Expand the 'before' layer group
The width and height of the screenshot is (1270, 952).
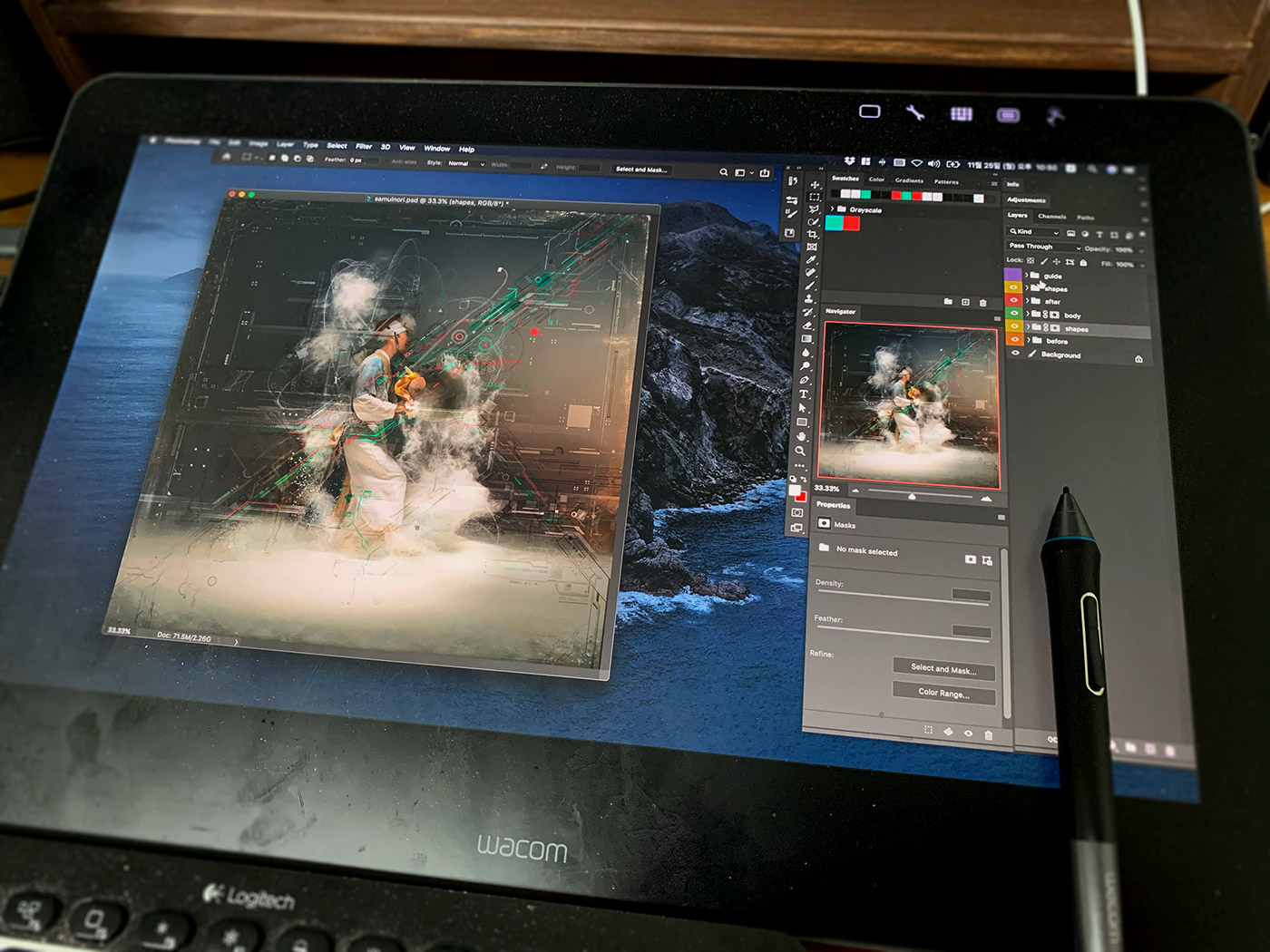pyautogui.click(x=1029, y=340)
